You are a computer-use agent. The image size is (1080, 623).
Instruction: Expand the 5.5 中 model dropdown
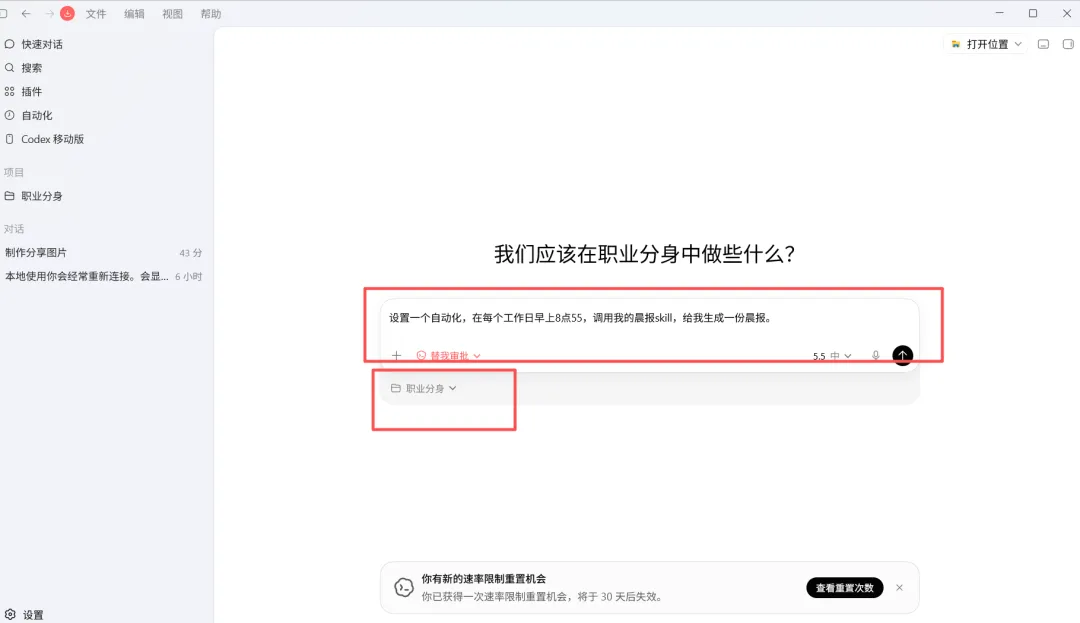coord(832,356)
